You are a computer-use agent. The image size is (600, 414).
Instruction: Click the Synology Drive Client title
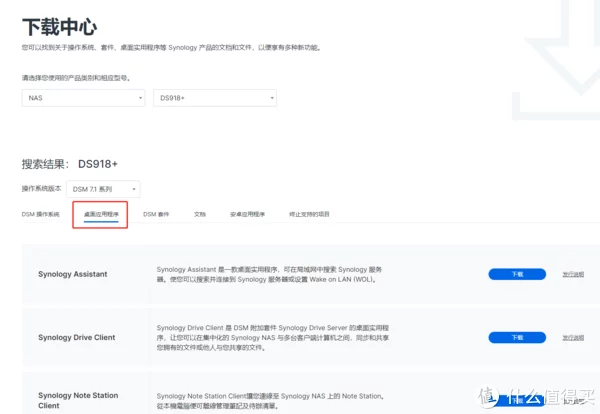[77, 337]
